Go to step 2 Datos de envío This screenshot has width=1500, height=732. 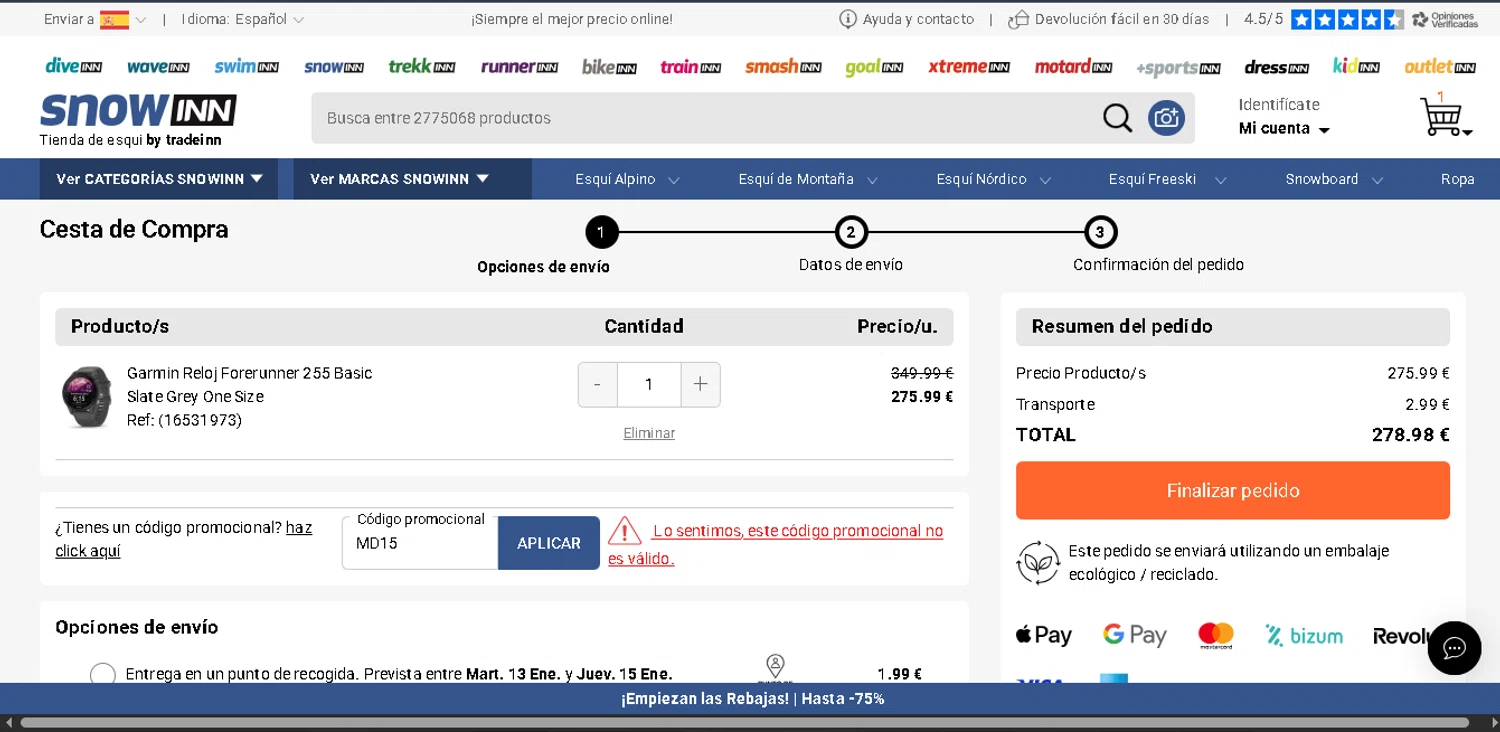851,233
